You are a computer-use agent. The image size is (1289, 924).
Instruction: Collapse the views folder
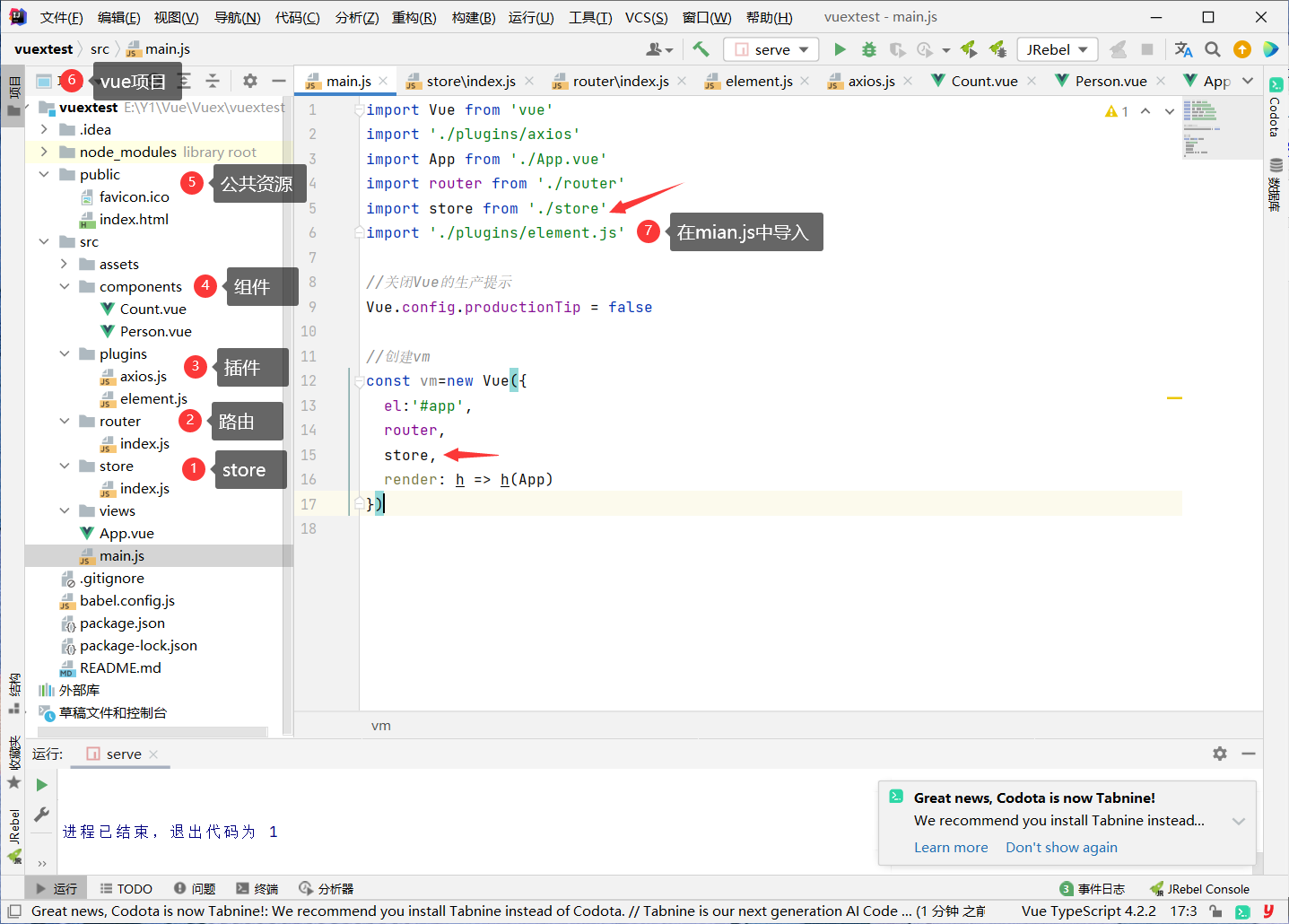click(x=64, y=510)
